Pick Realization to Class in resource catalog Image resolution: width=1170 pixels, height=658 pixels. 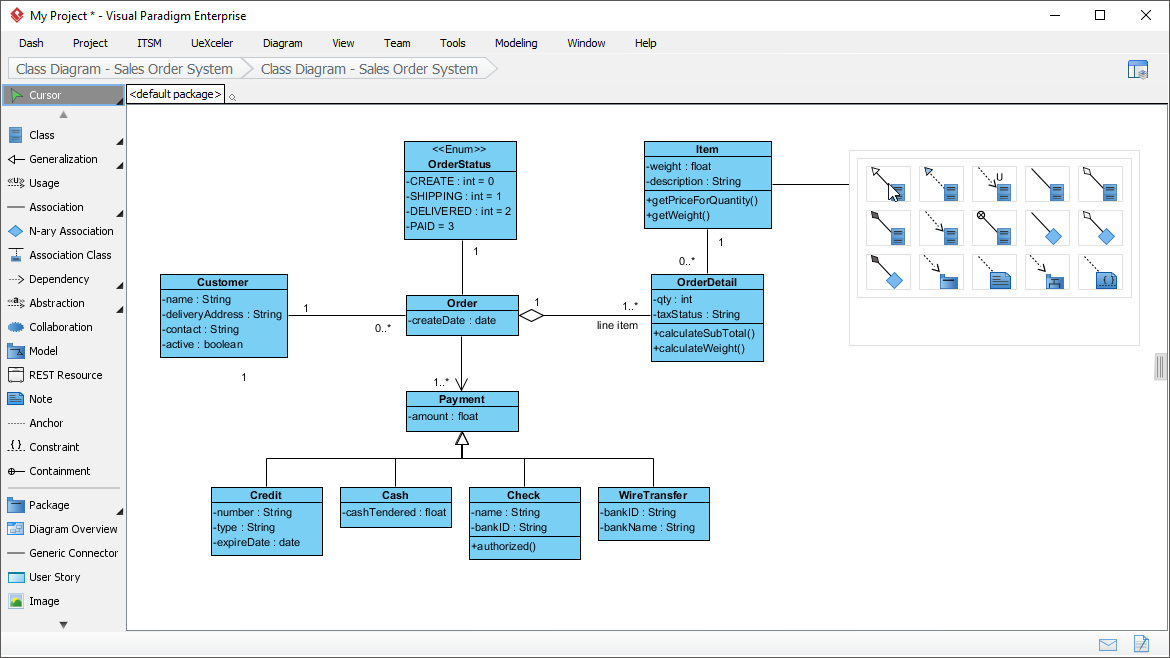tap(941, 184)
